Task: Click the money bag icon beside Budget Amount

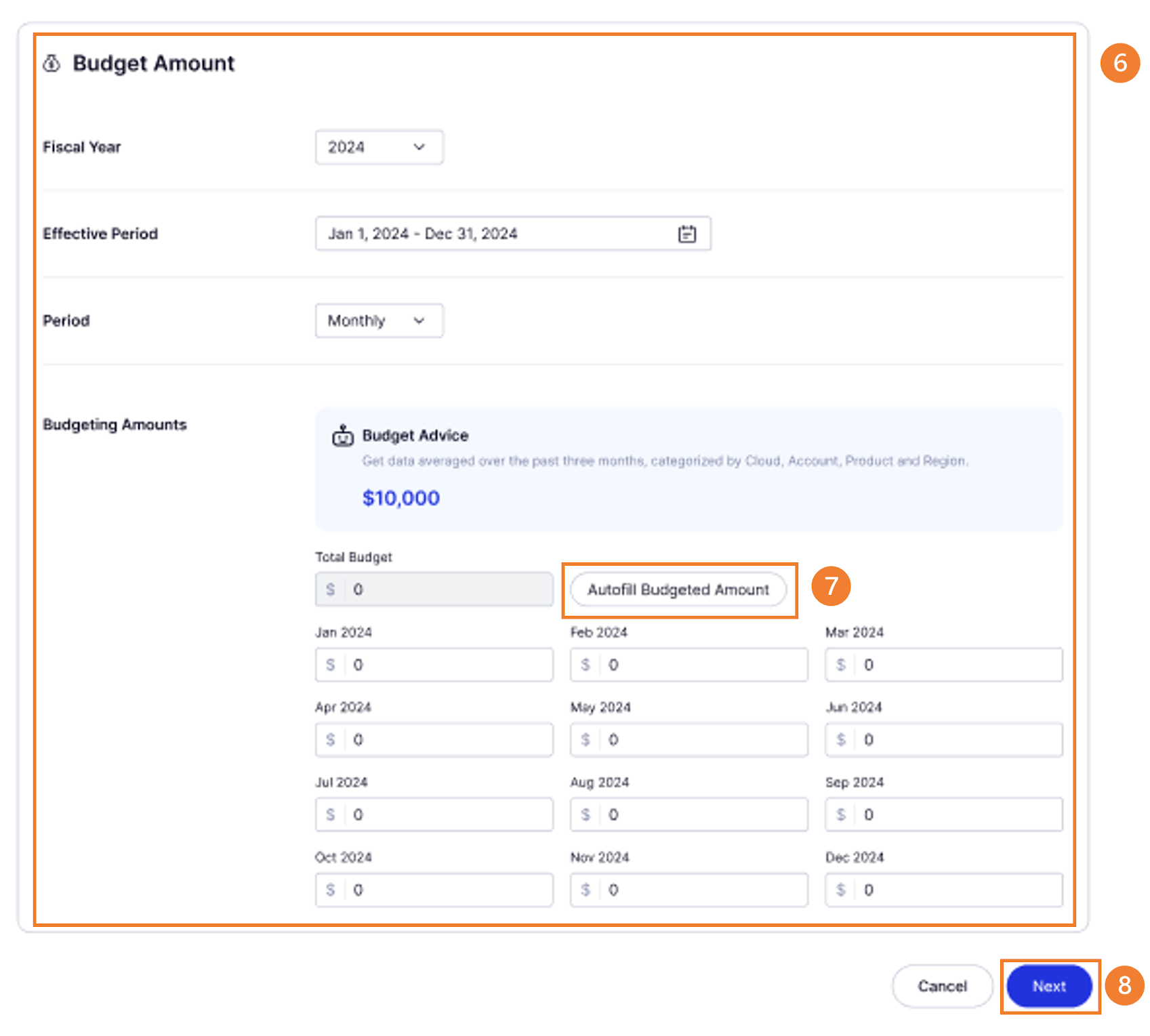Action: click(52, 64)
